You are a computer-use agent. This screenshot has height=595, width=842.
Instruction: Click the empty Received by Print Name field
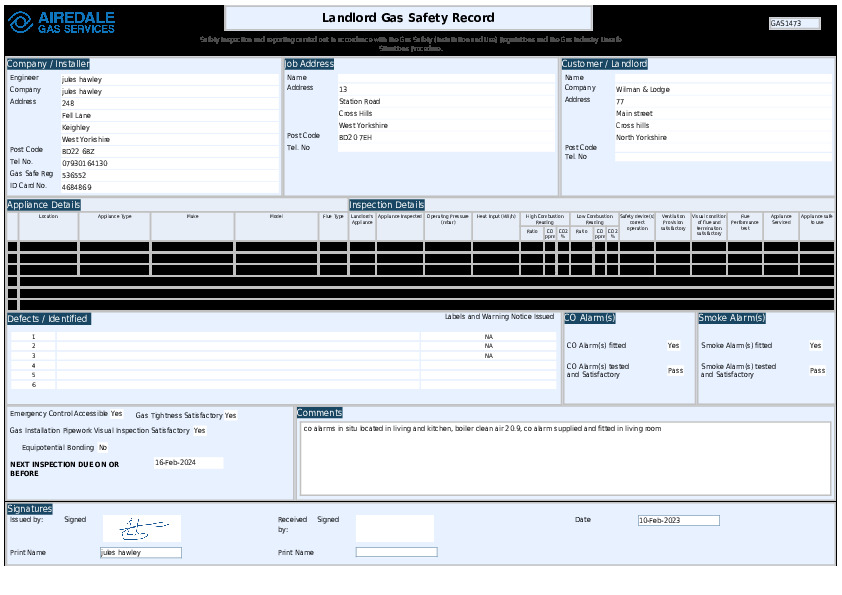pos(396,552)
